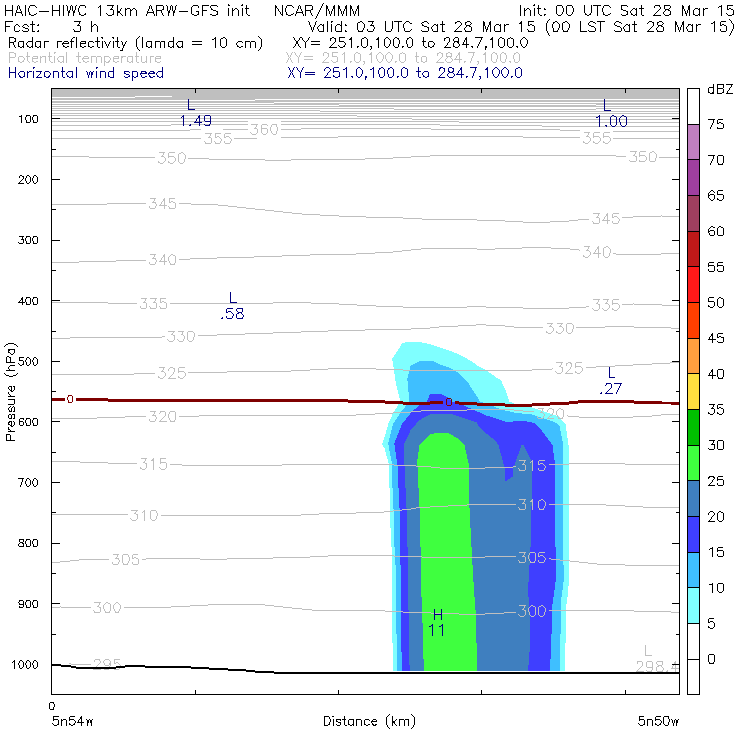Screen dimensions: 740x740
Task: Click the "dBZ" colorbar unit label
Action: [x=720, y=89]
